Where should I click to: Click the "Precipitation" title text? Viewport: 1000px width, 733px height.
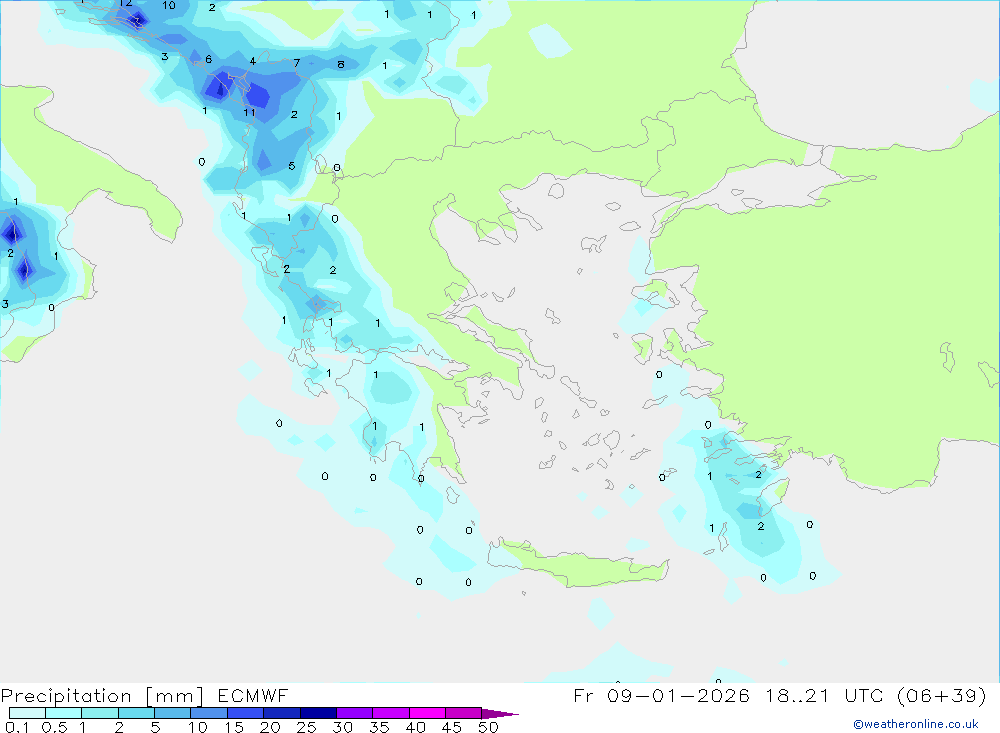66,696
